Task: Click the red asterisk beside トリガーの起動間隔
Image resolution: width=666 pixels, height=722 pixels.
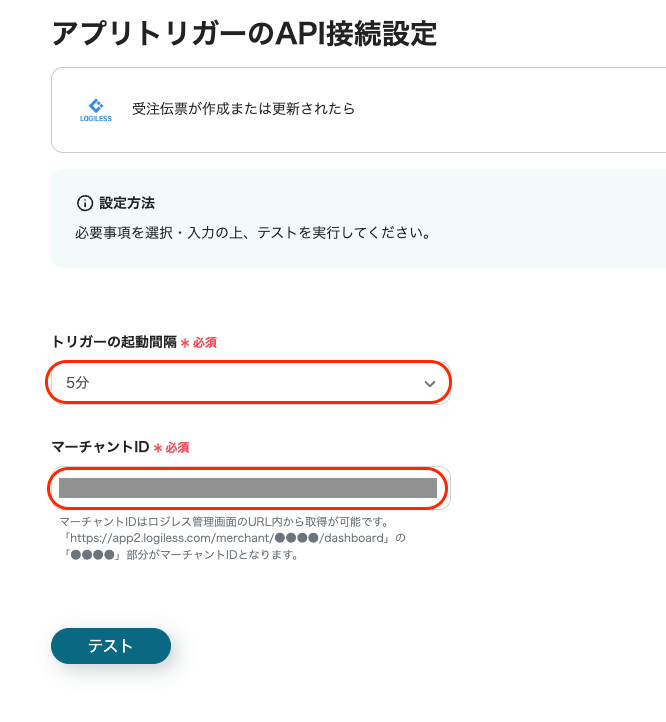Action: click(185, 343)
